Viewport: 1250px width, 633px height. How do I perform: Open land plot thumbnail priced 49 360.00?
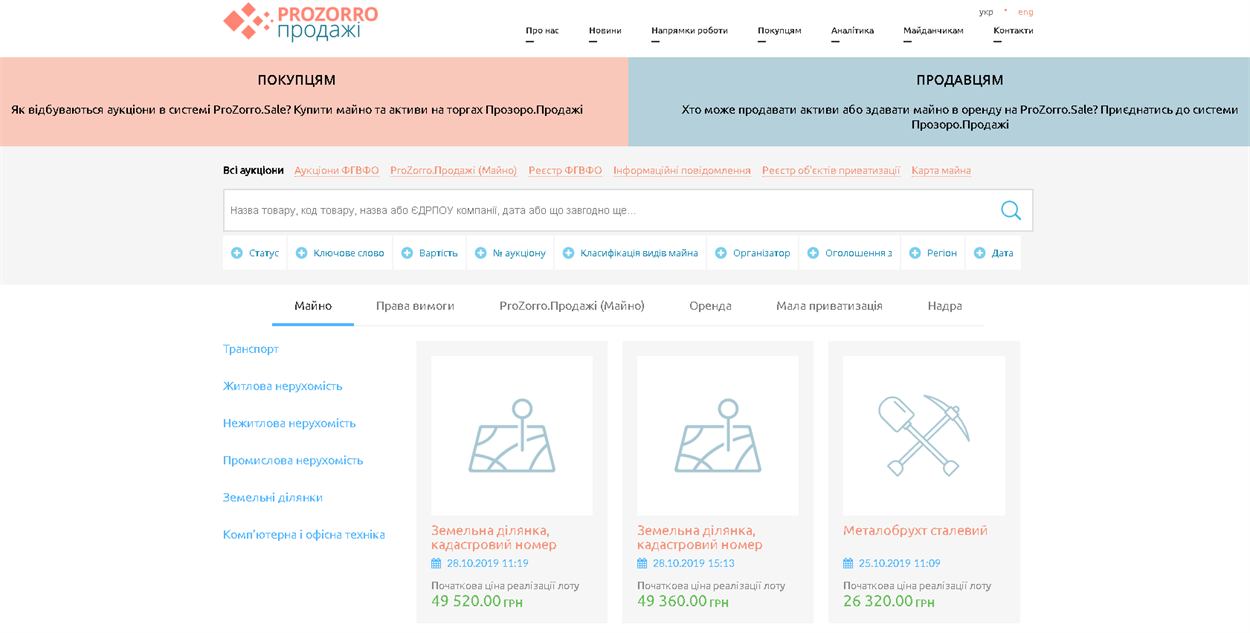[x=718, y=436]
